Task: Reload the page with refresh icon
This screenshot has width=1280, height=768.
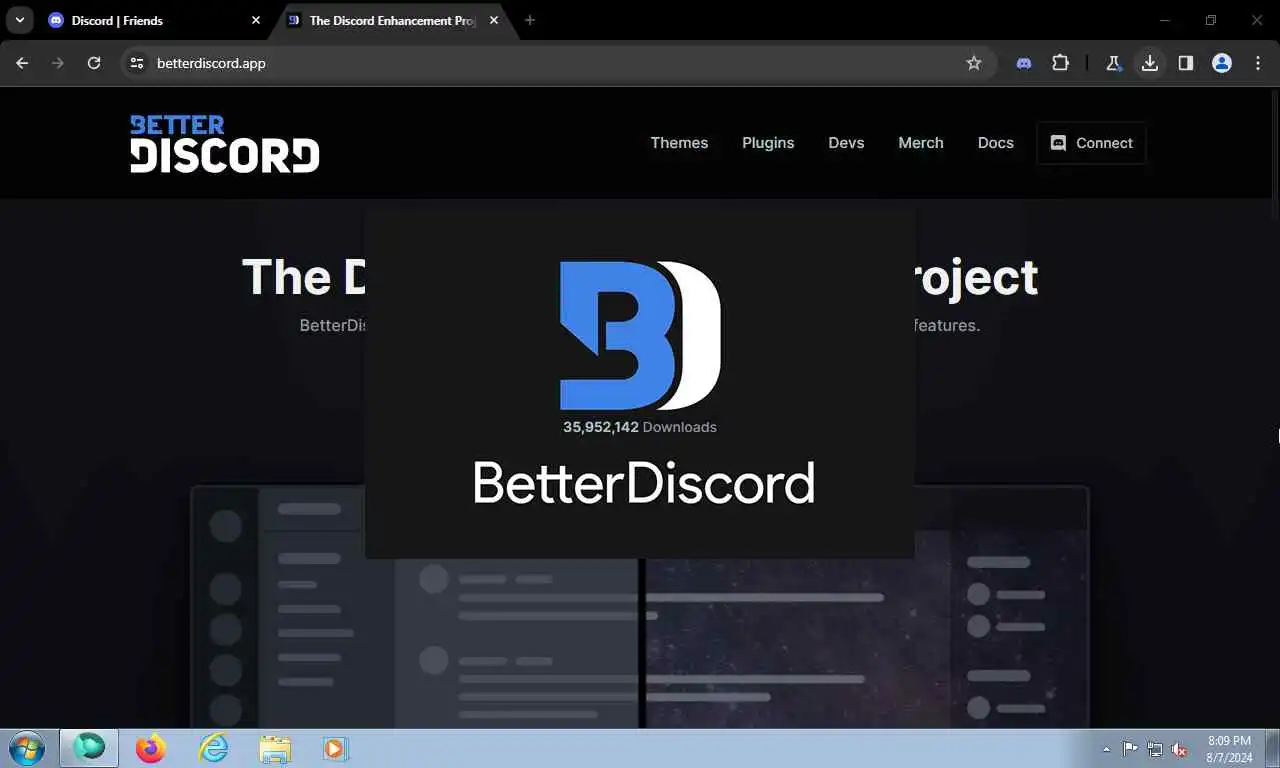Action: [94, 63]
